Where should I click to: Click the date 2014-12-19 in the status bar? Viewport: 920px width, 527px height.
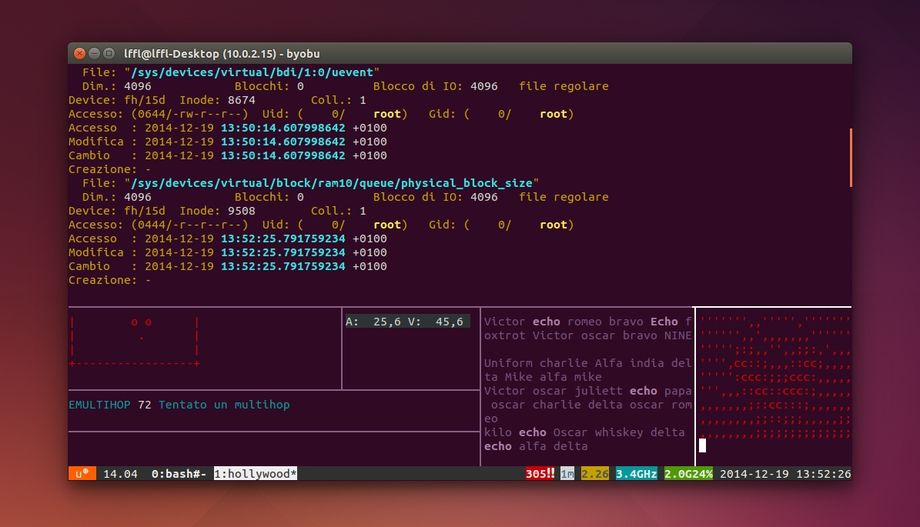(x=754, y=474)
